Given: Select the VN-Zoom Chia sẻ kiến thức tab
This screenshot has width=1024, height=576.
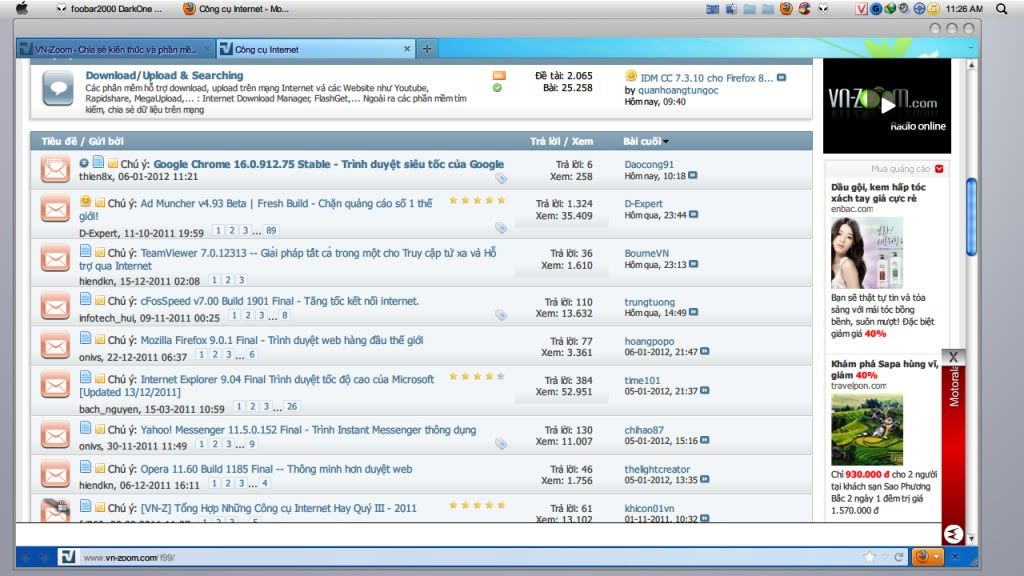Looking at the screenshot, I should (115, 49).
